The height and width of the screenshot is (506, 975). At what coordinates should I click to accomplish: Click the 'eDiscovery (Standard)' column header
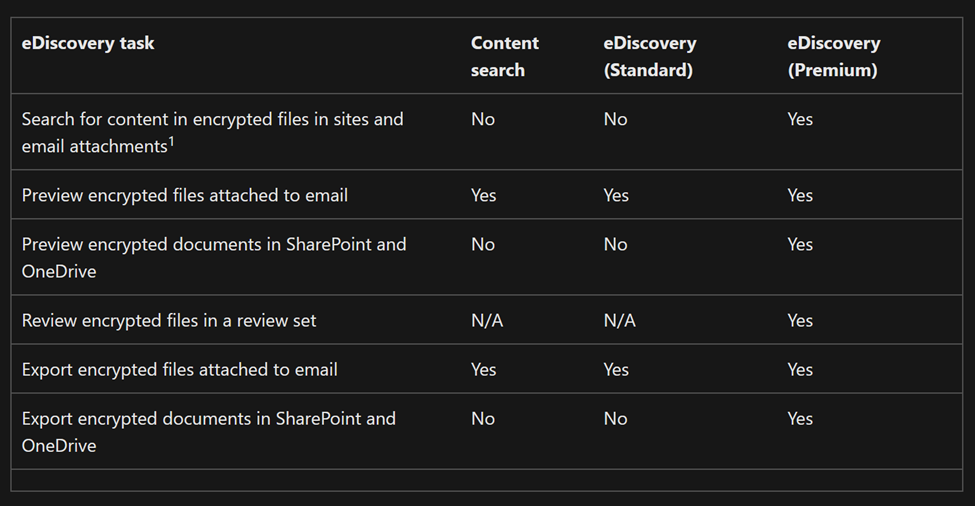click(x=649, y=57)
